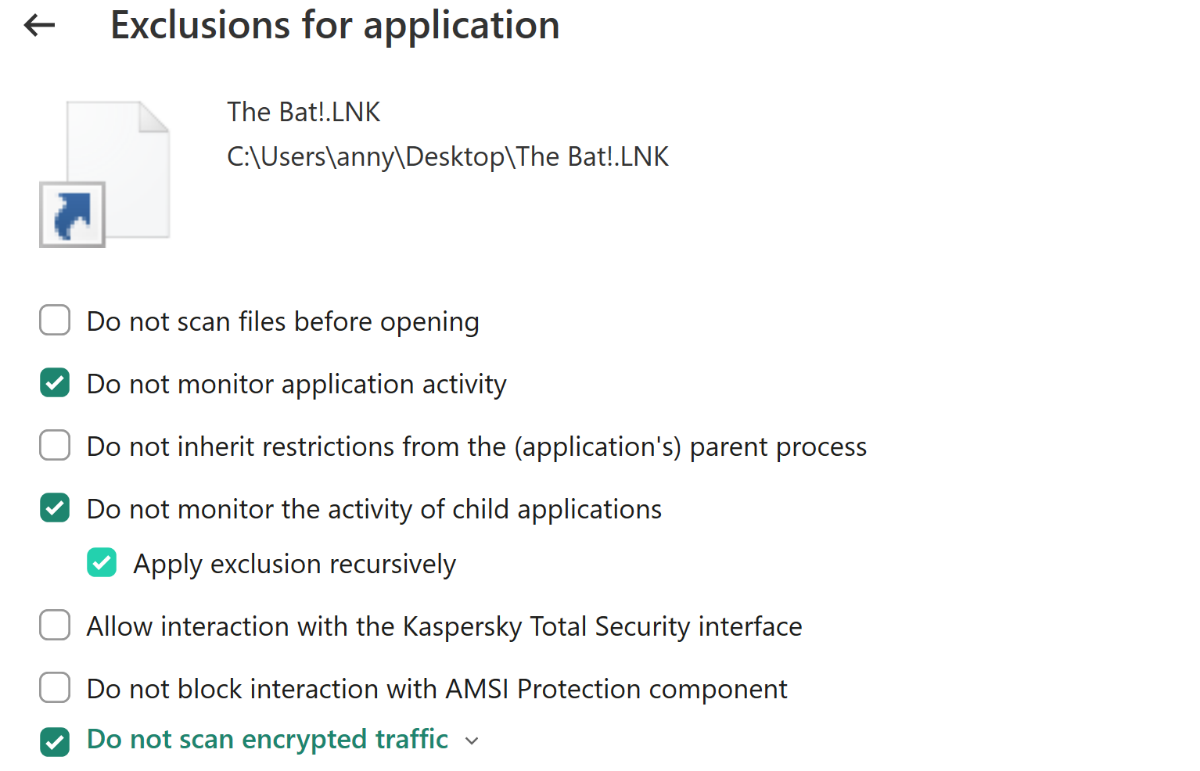The width and height of the screenshot is (1200, 771).
Task: Click the 'Do not scan files before opening' label text
Action: [283, 322]
